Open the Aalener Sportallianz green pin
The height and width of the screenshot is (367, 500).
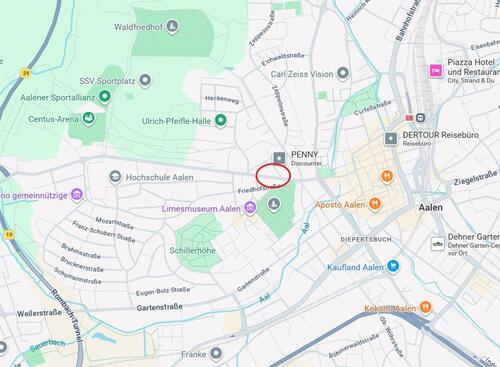[105, 97]
